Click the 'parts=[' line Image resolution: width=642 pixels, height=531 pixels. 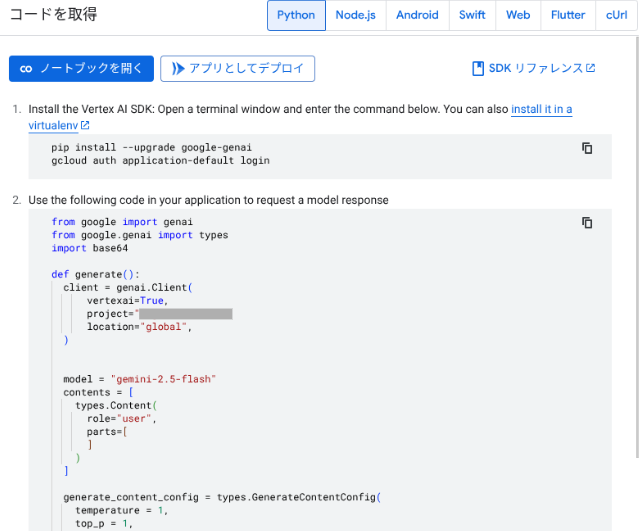pos(107,432)
